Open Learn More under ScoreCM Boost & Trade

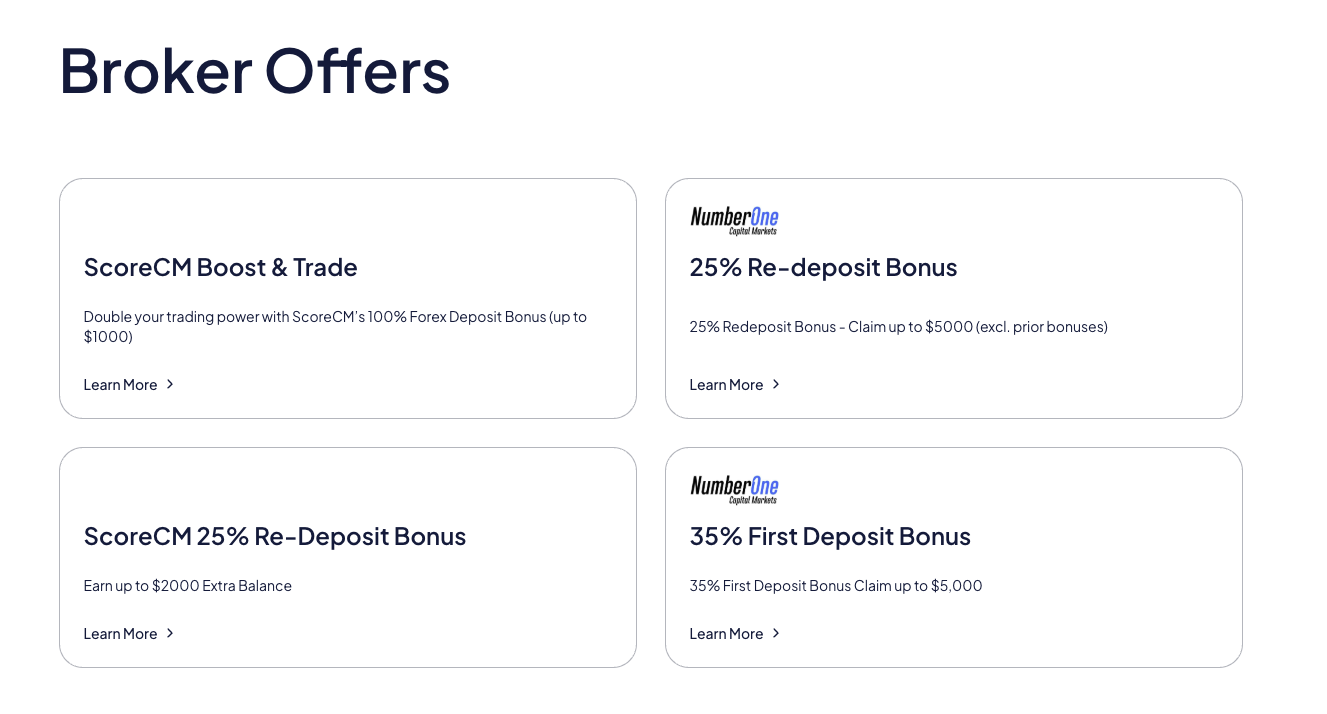click(x=121, y=385)
